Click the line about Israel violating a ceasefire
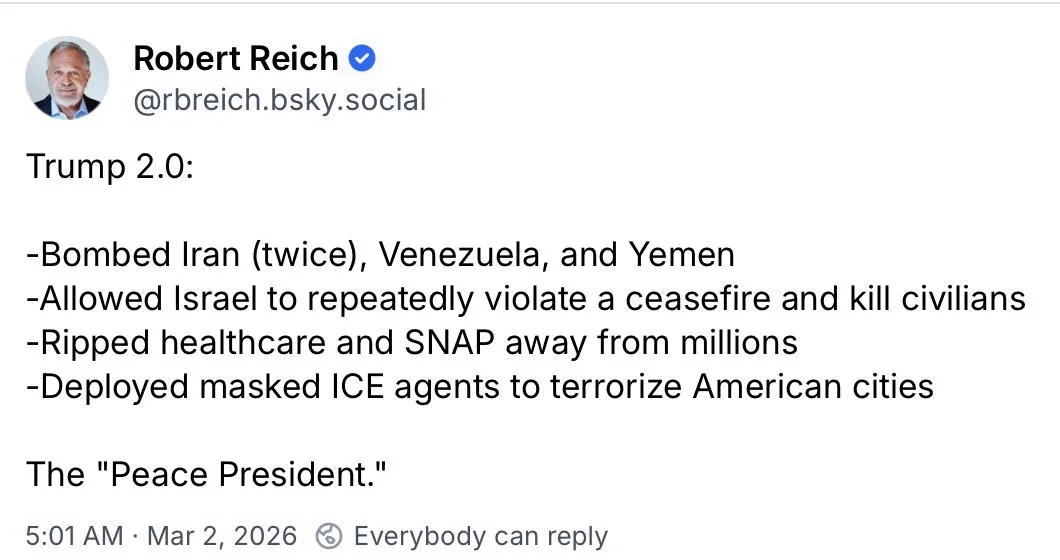Image resolution: width=1060 pixels, height=560 pixels. point(526,299)
